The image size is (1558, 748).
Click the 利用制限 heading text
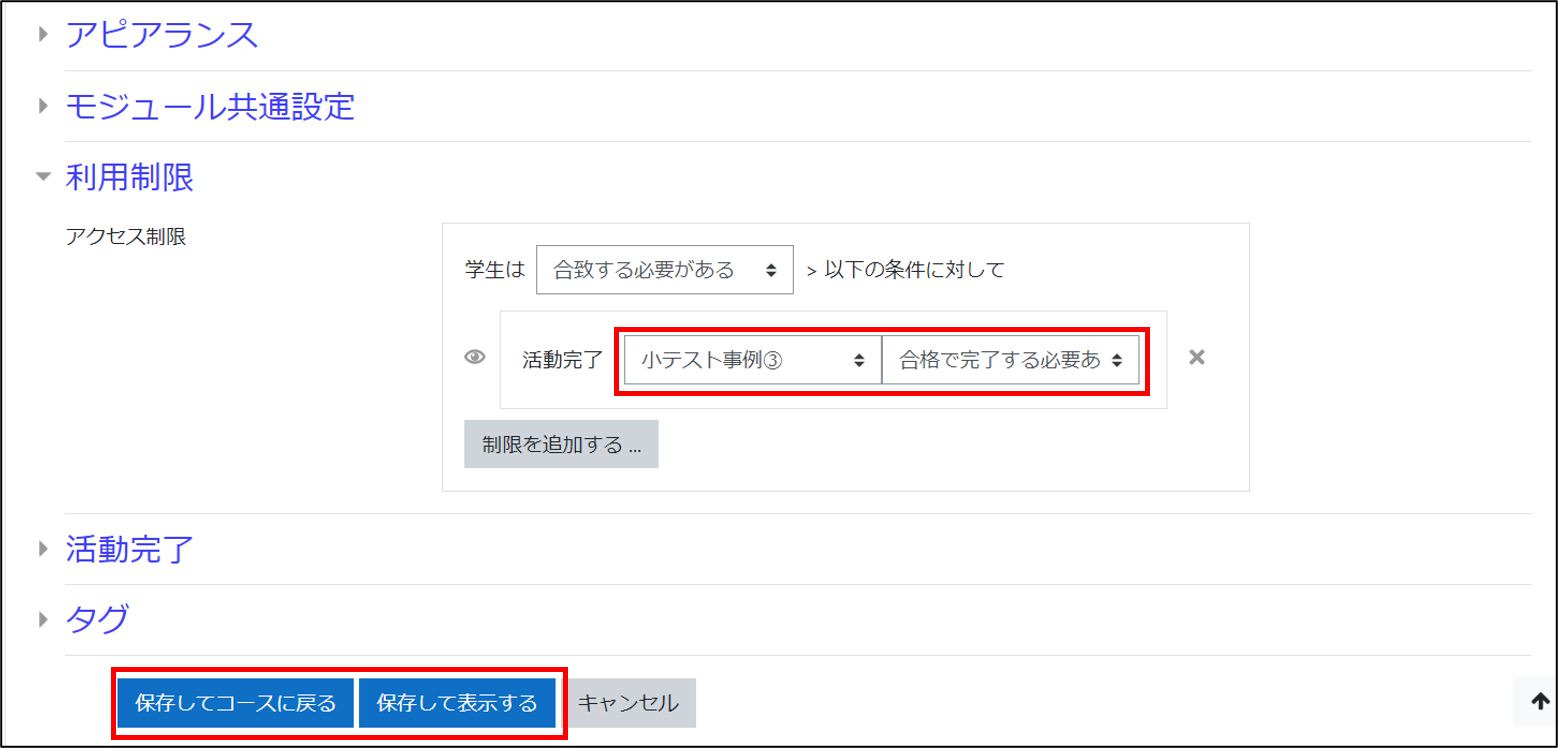point(130,177)
